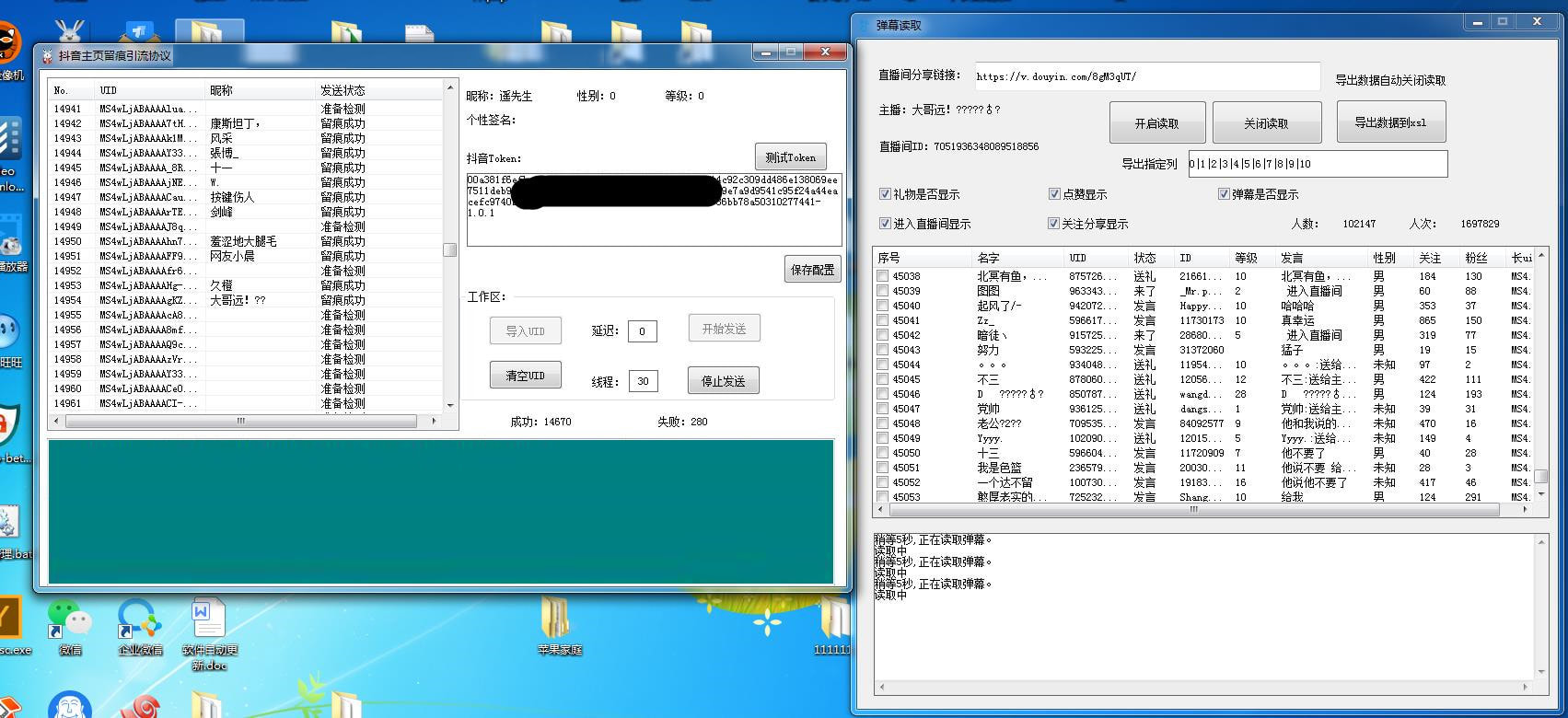1568x718 pixels.
Task: Click the 停止发送 button
Action: point(723,380)
